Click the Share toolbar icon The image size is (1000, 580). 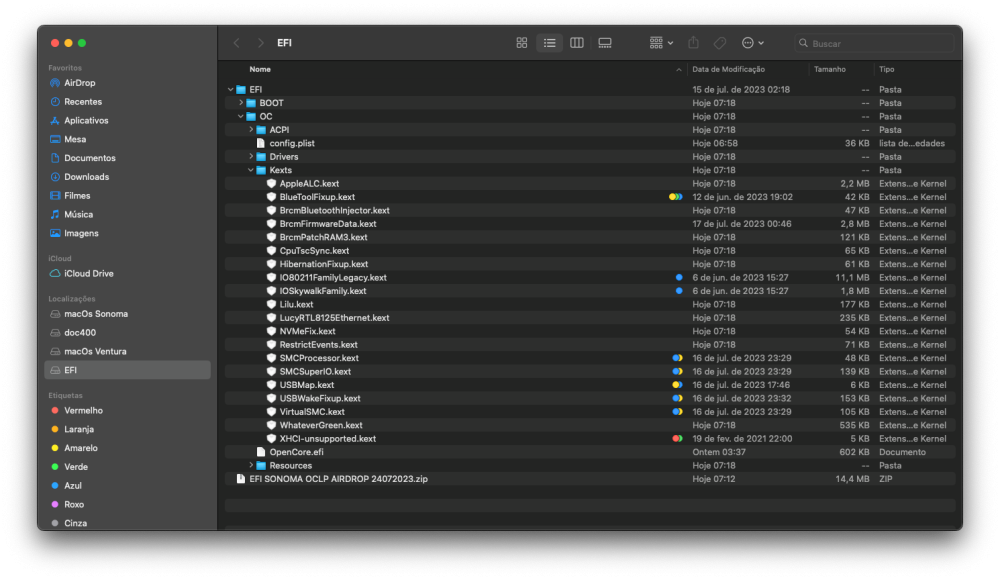[693, 43]
